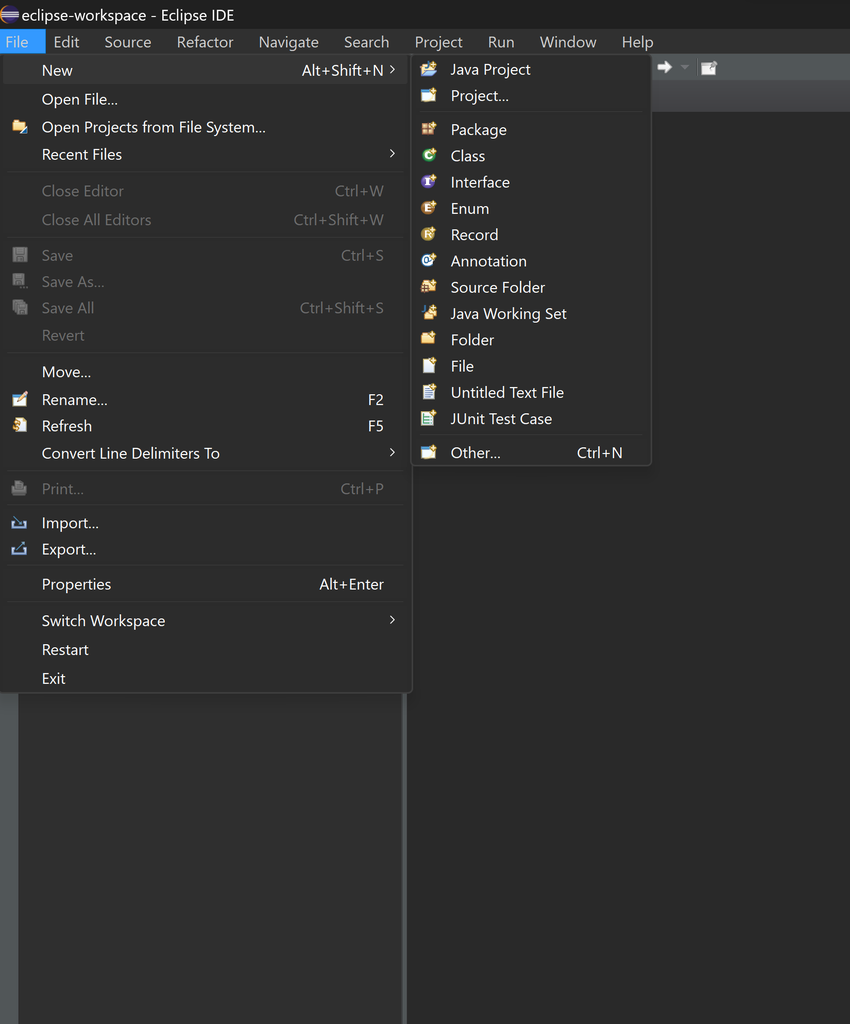Choose Open Projects from File System
Image resolution: width=850 pixels, height=1024 pixels.
(153, 127)
